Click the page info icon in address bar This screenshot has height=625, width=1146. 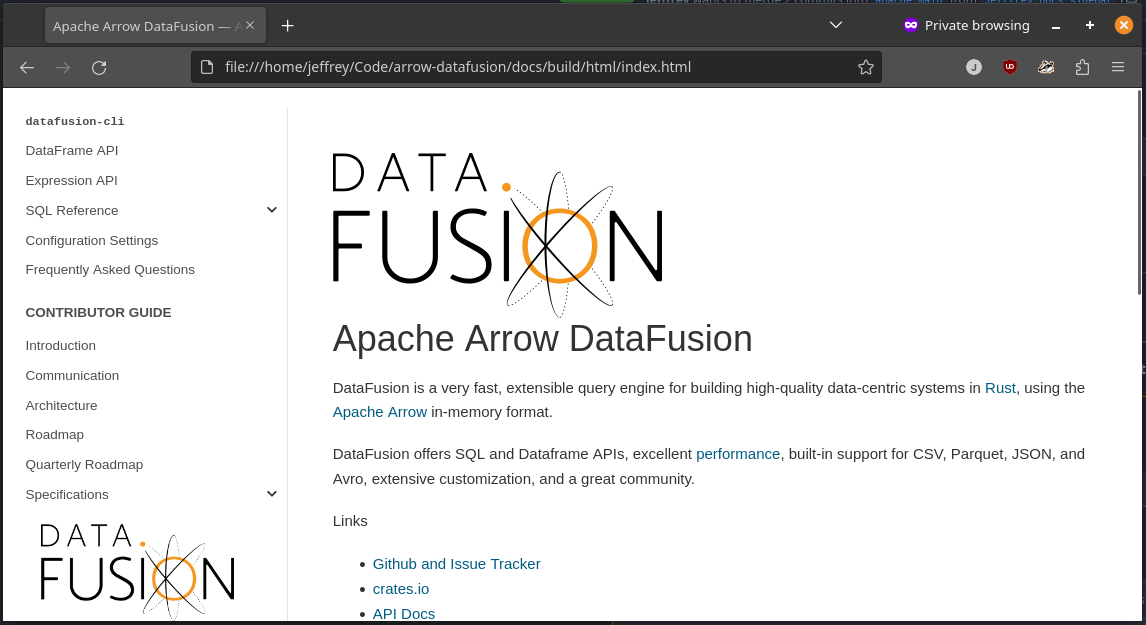[x=207, y=67]
